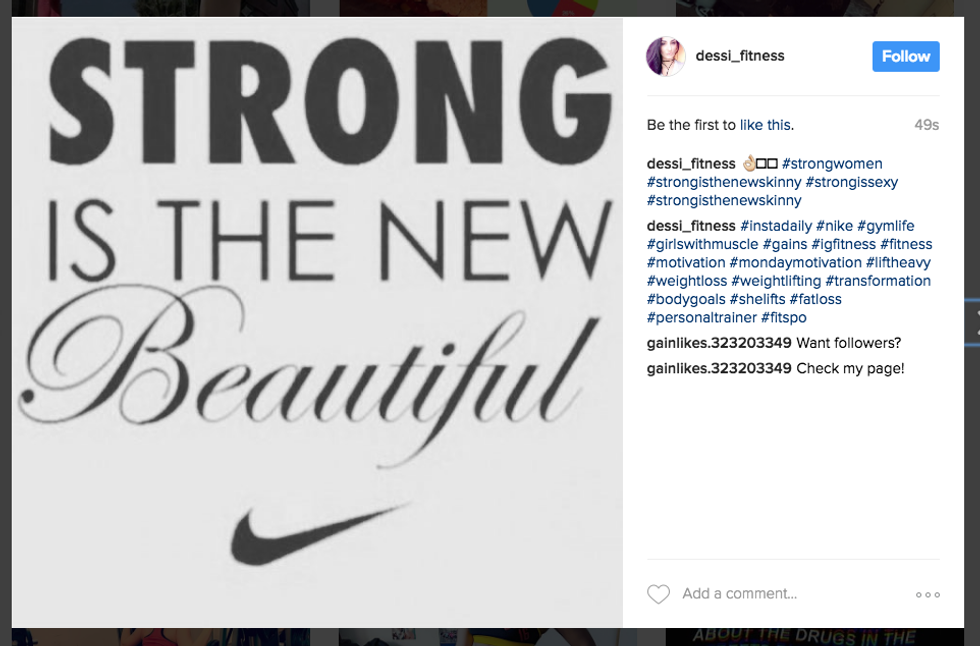Open the #transformation hashtag
This screenshot has width=980, height=646.
tap(878, 281)
